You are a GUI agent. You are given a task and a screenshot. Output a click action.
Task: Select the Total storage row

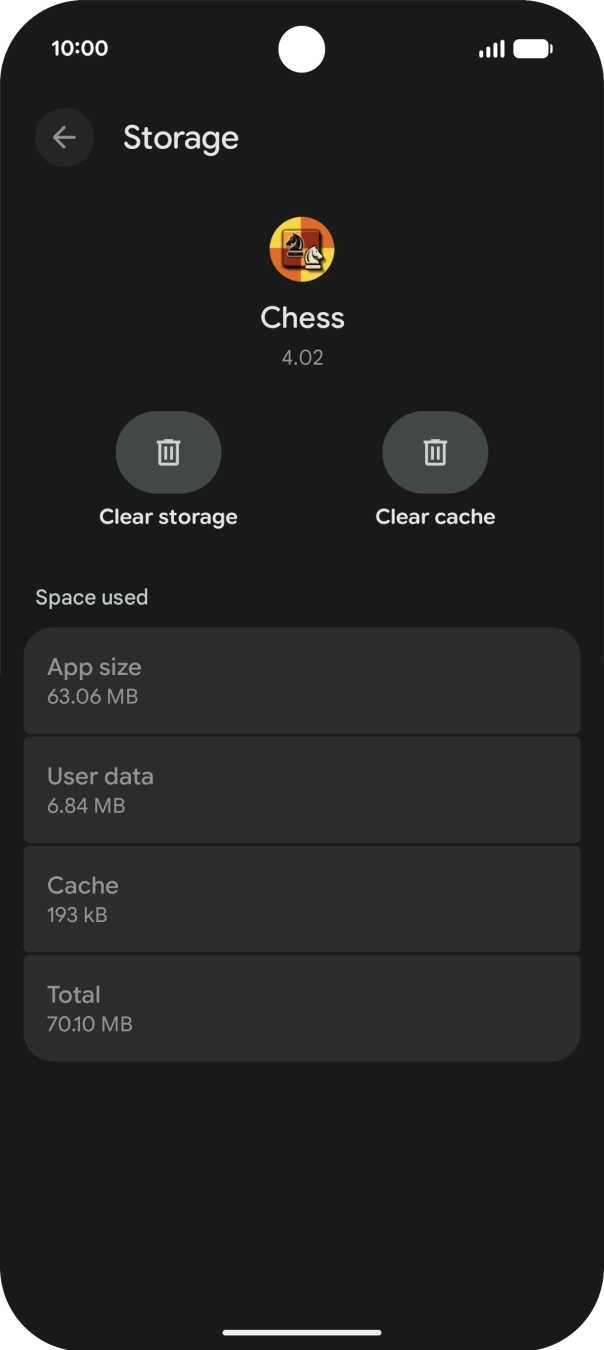click(302, 1007)
